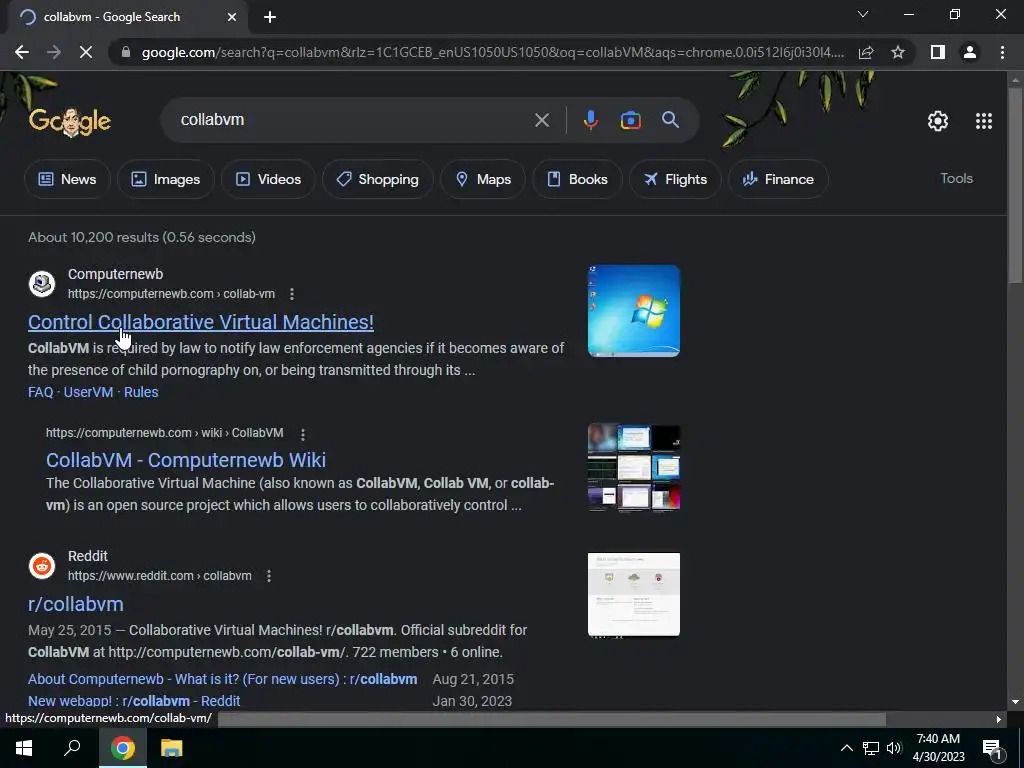Click the collabvm search input field
Screen dimensions: 1024x768
(353, 120)
